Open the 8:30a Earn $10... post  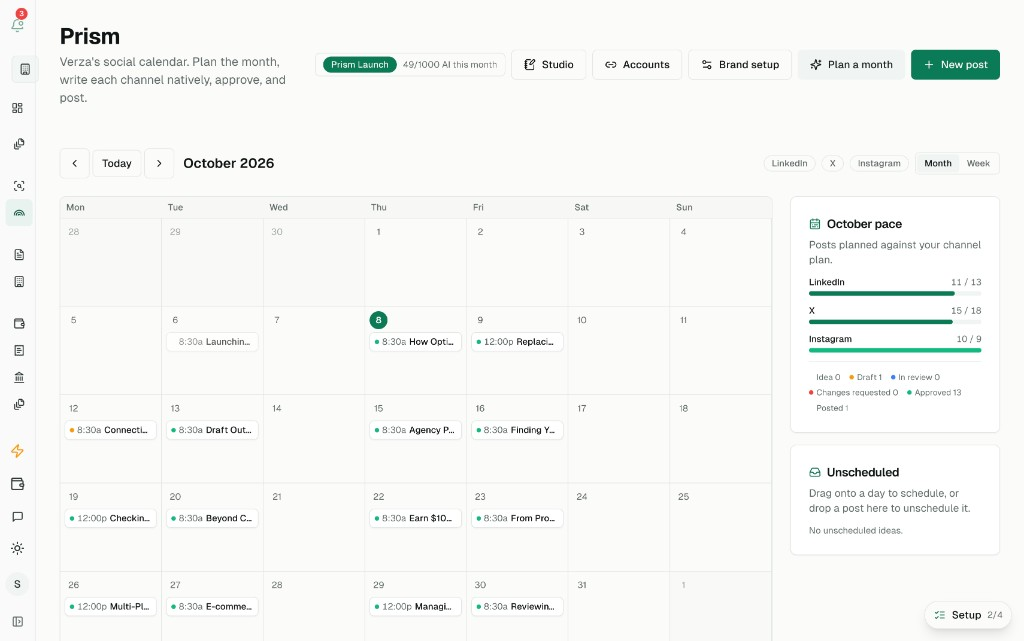click(x=415, y=518)
